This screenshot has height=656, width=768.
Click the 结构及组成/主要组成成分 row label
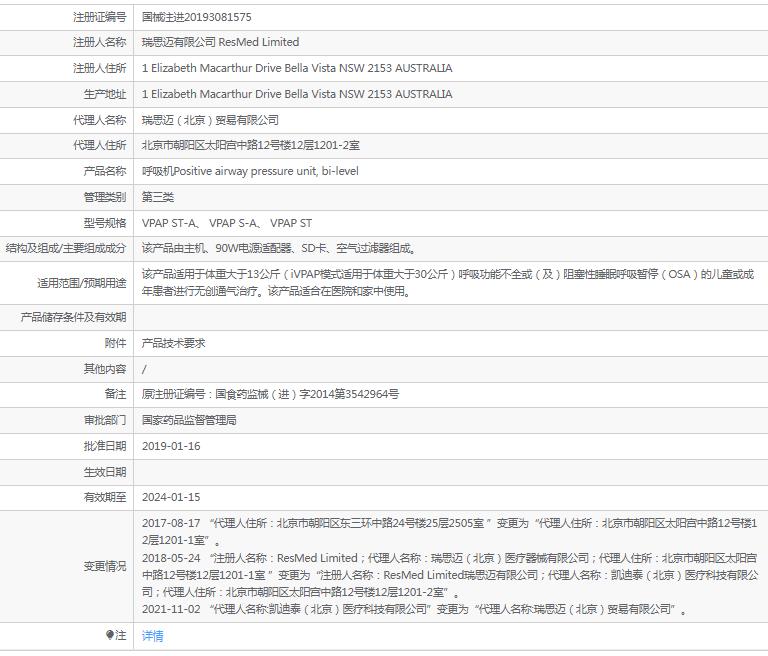pyautogui.click(x=66, y=248)
